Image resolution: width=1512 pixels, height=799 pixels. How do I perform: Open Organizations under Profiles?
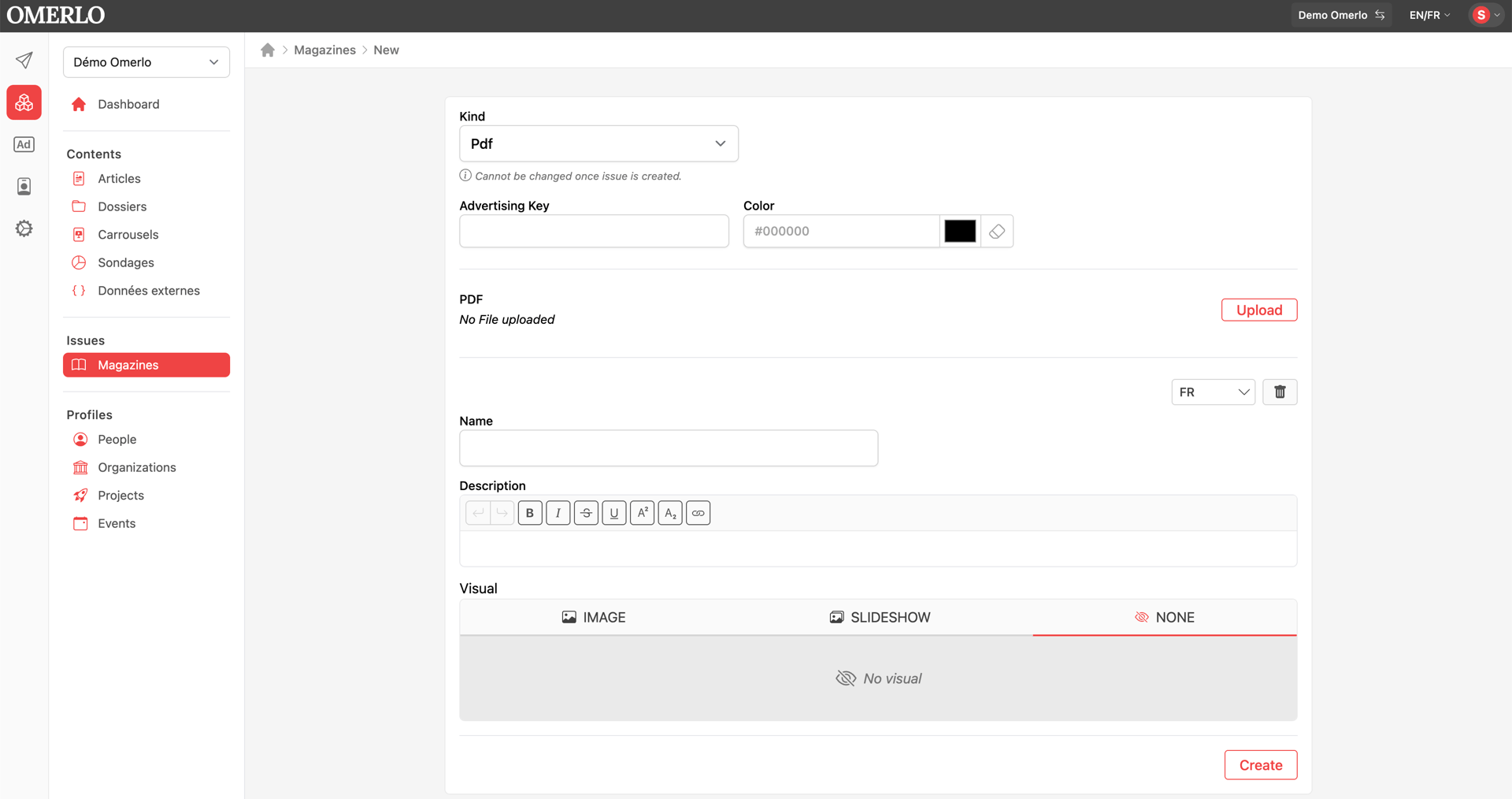pos(146,467)
